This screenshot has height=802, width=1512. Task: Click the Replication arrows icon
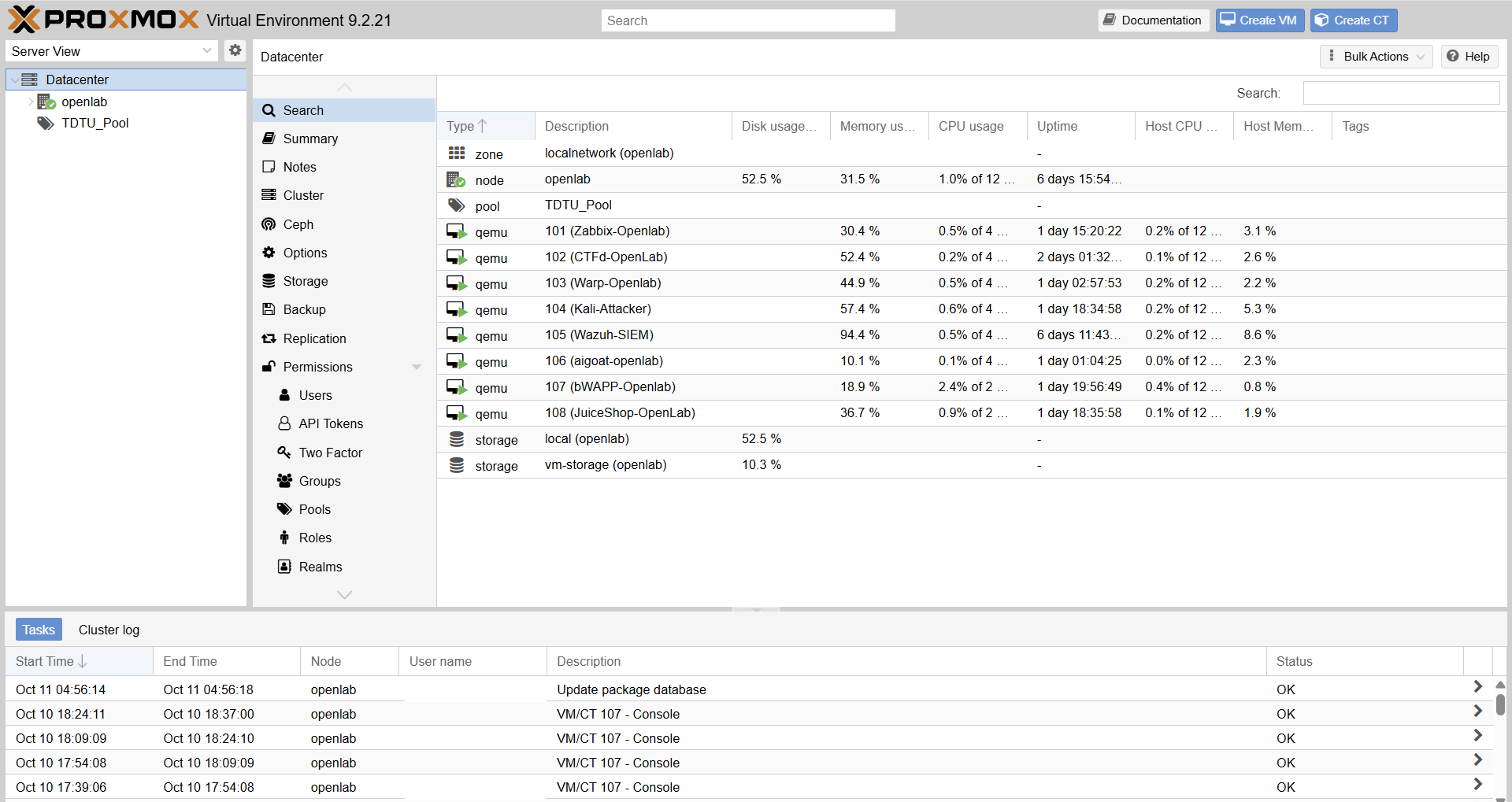click(x=269, y=338)
